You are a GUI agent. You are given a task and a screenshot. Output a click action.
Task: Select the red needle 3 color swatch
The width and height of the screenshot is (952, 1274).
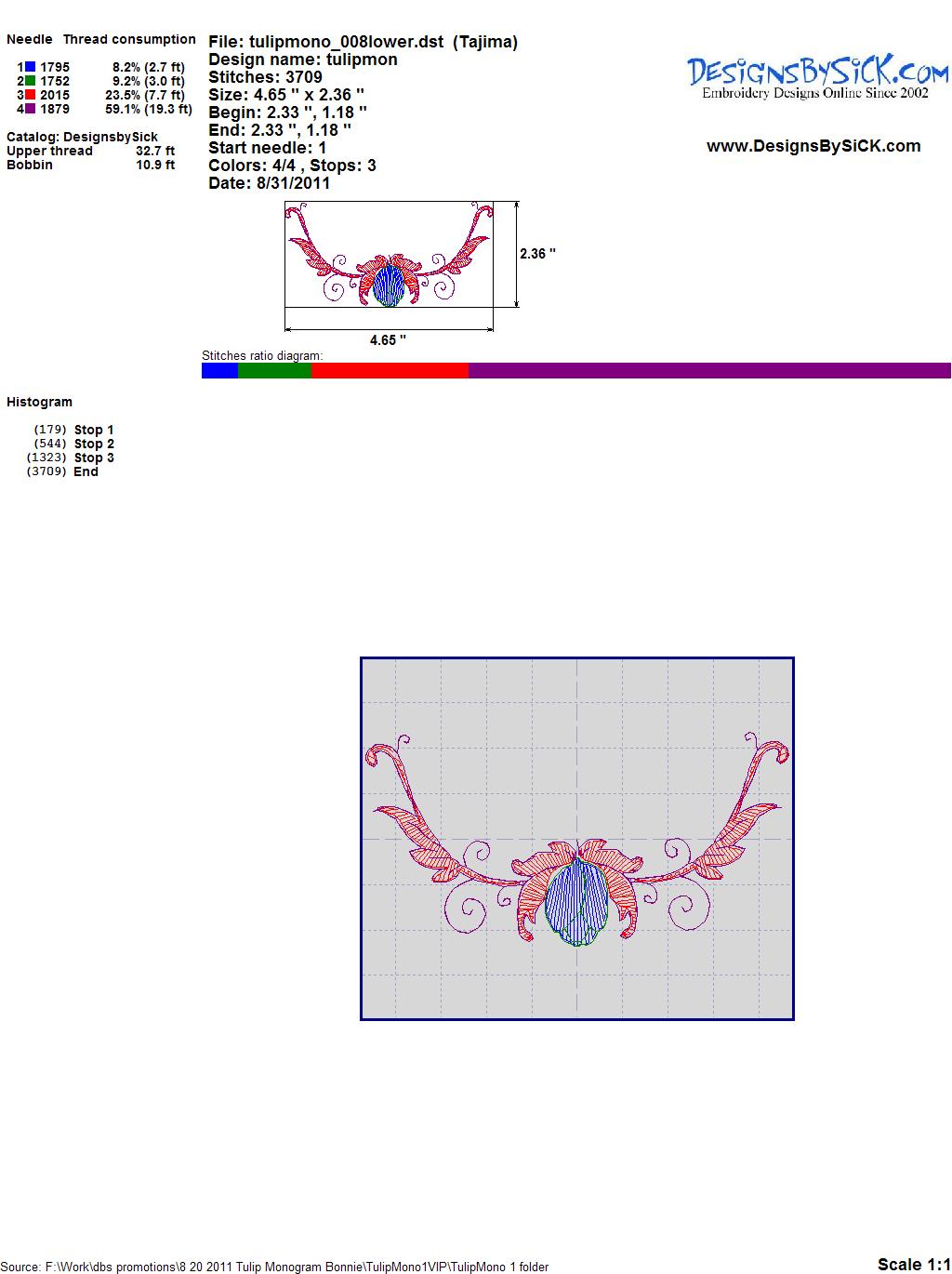point(30,95)
